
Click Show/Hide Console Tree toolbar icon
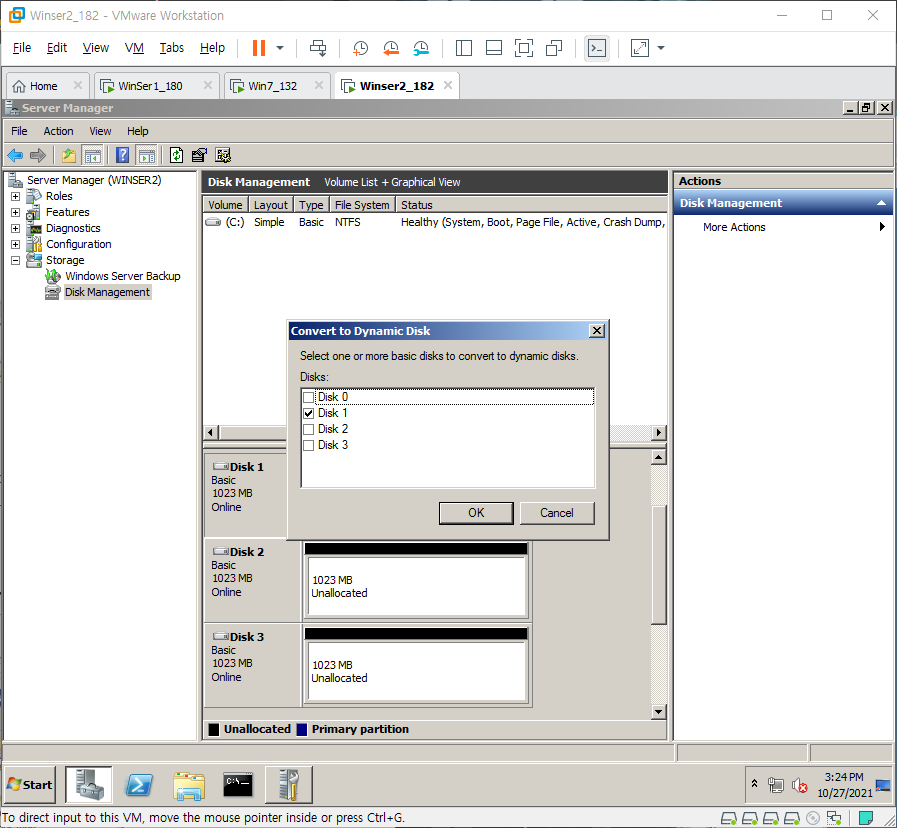click(x=92, y=155)
